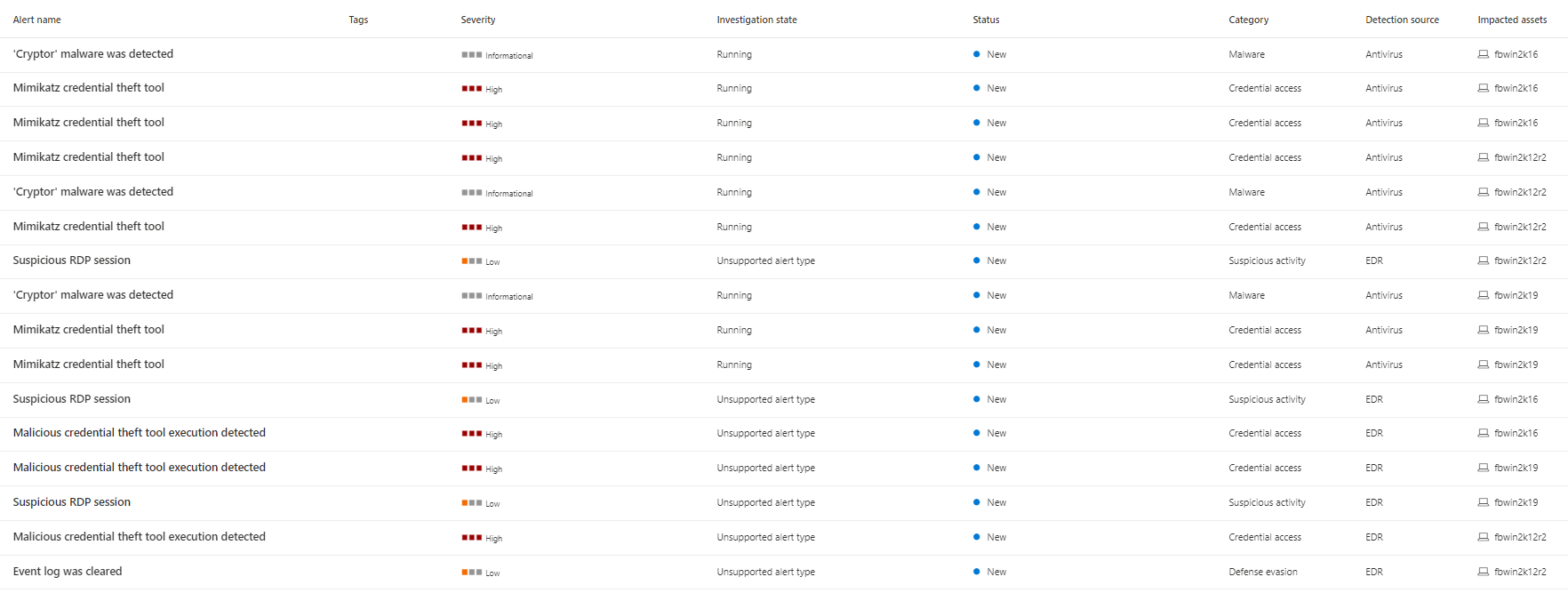Screen dimensions: 1568x593
Task: Click High severity bars for Malicious credential theft on fbwin2k16
Action: (x=472, y=434)
